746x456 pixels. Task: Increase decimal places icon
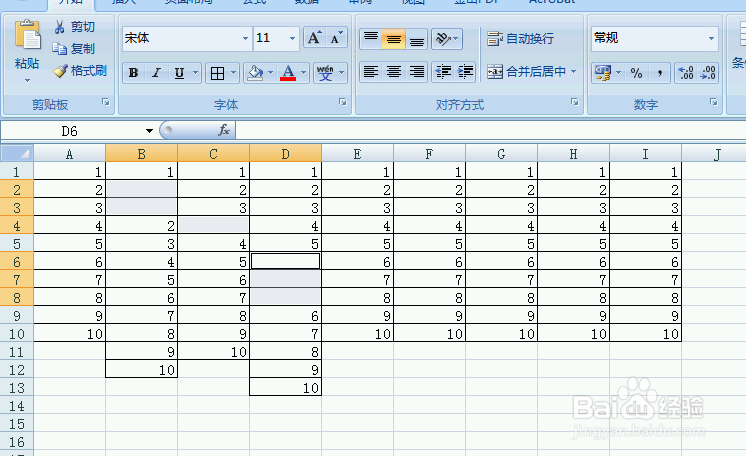[x=686, y=73]
